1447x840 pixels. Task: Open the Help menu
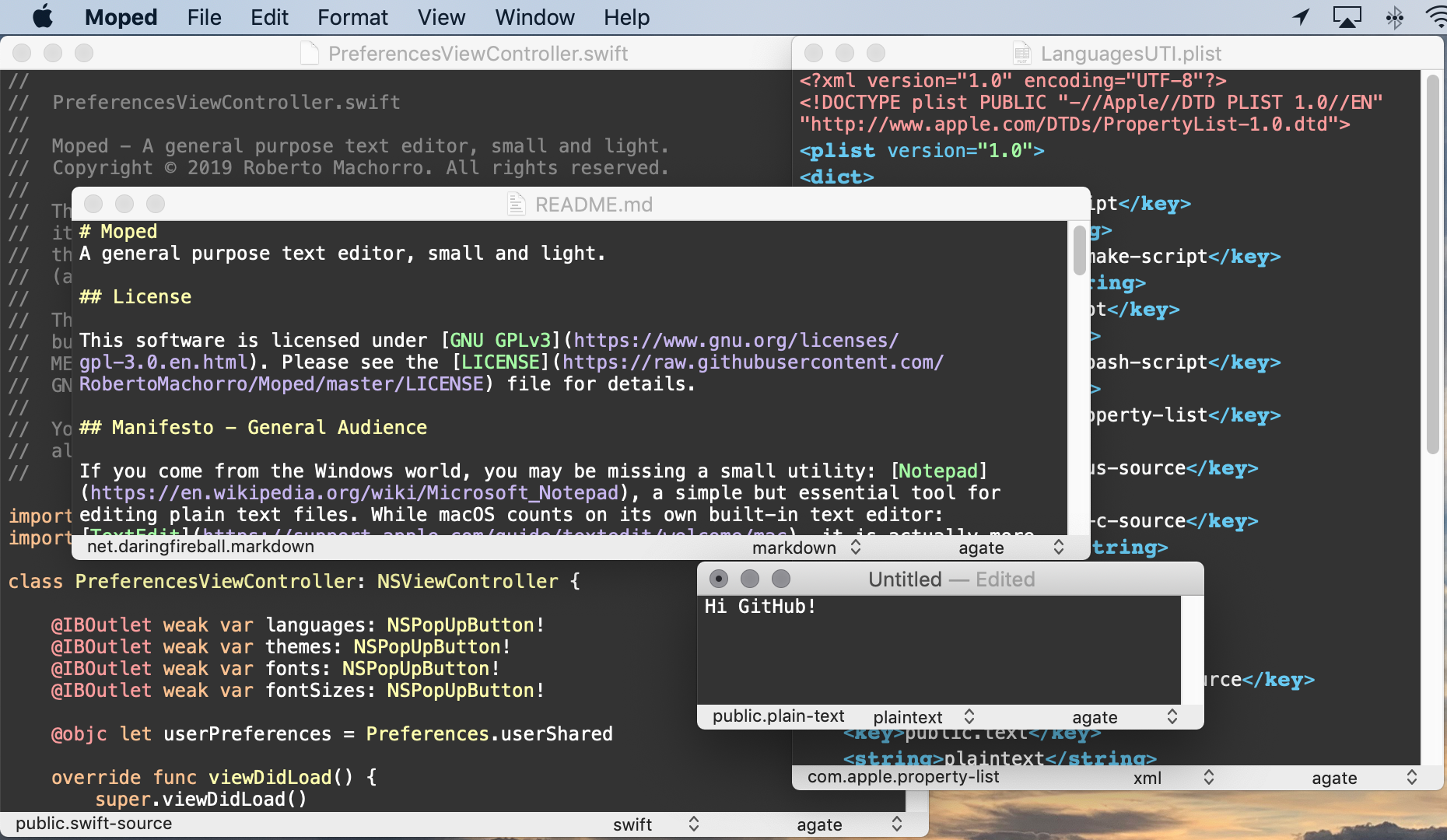pos(626,17)
